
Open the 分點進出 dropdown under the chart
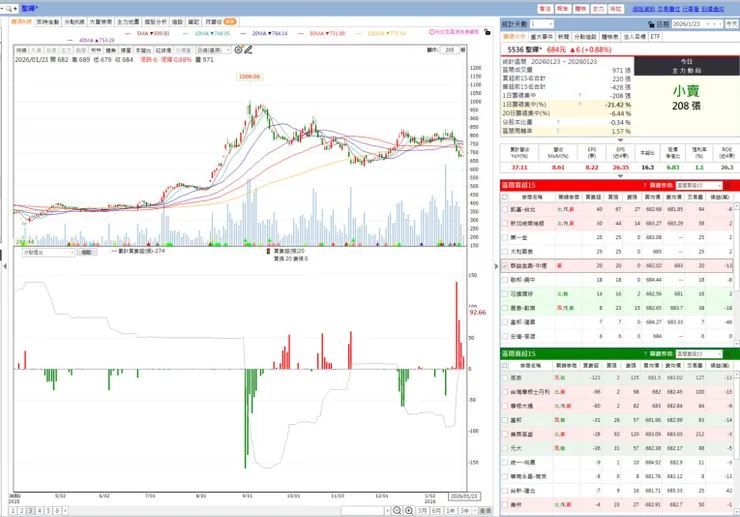pos(49,253)
